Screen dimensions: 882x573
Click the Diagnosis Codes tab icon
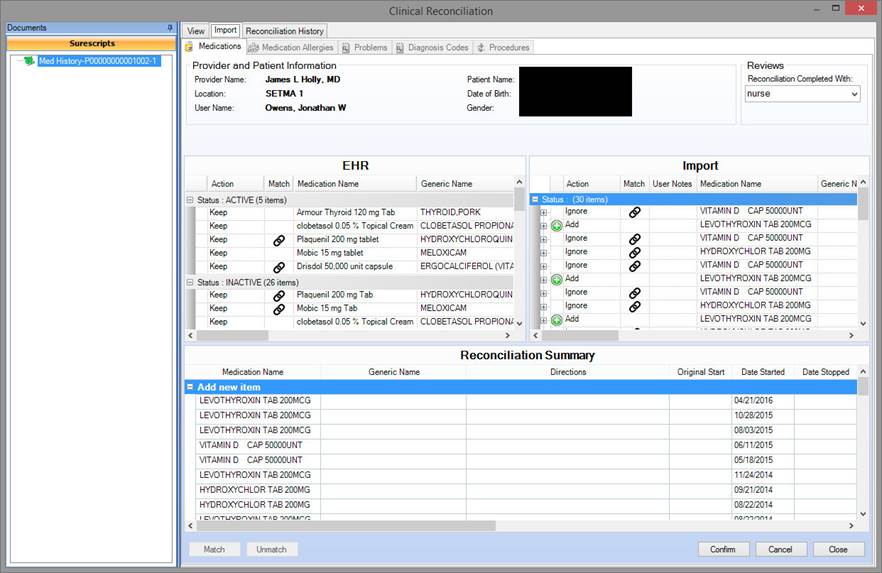pos(400,48)
